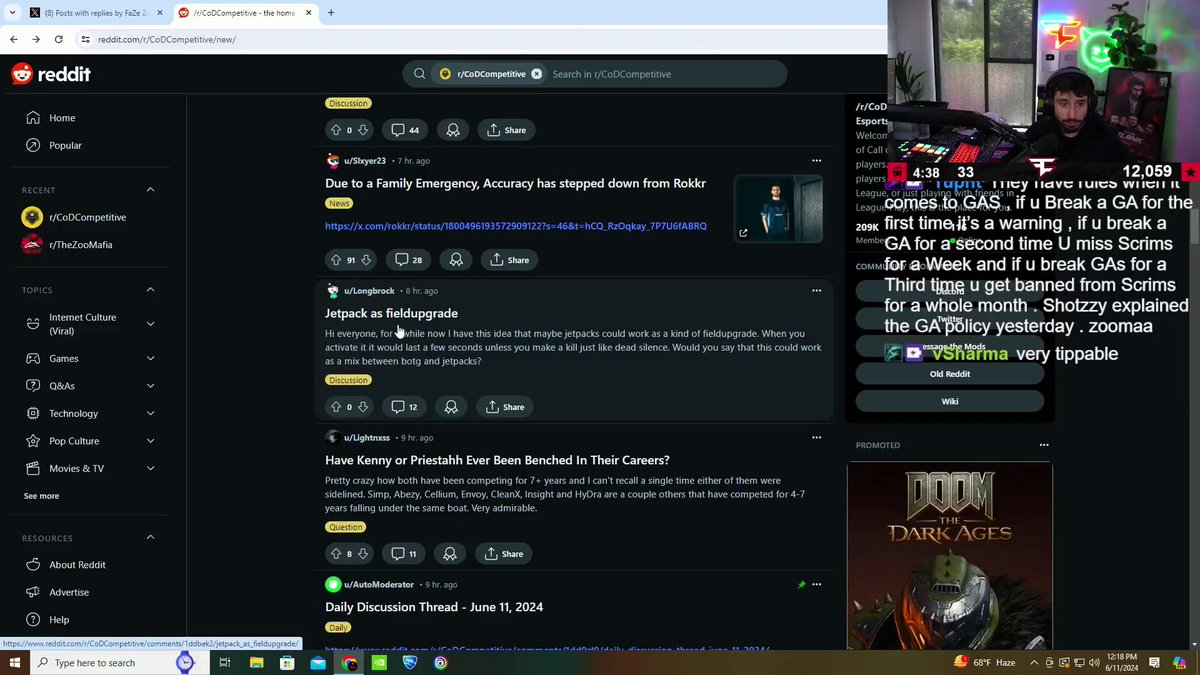The height and width of the screenshot is (675, 1200).
Task: Give award to the post with 44 comments
Action: click(x=452, y=130)
